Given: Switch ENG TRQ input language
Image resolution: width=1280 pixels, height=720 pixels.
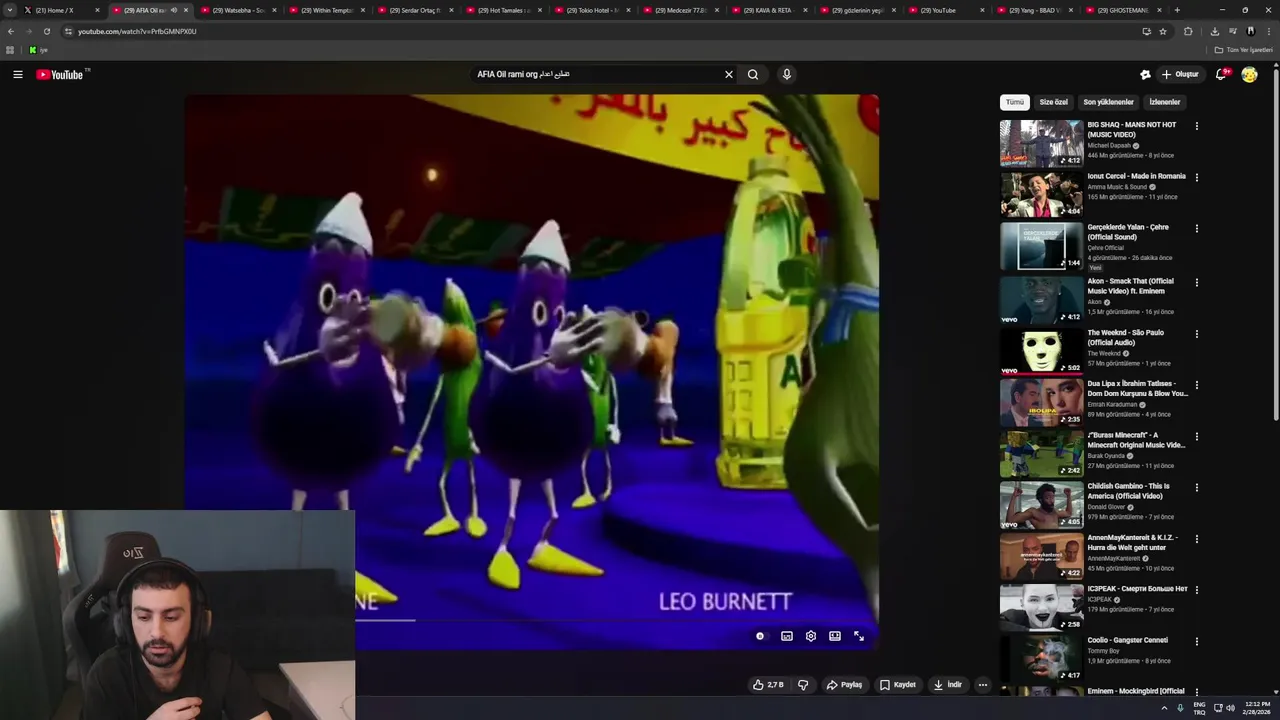Looking at the screenshot, I should (x=1200, y=708).
